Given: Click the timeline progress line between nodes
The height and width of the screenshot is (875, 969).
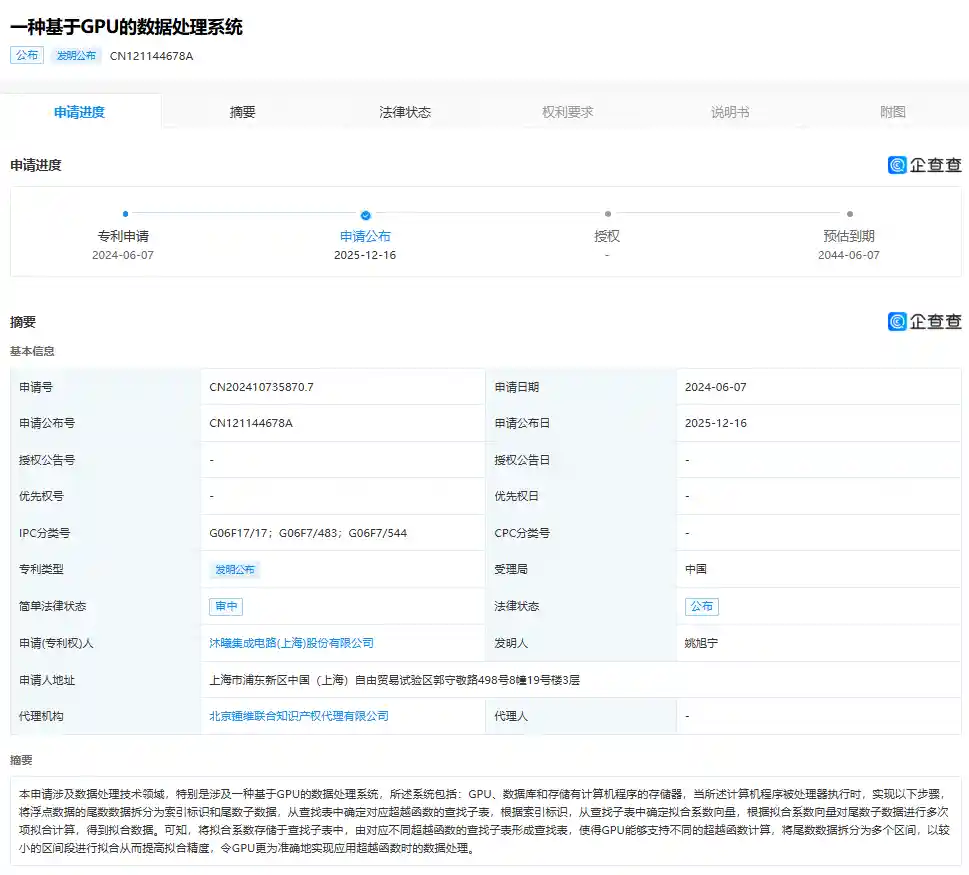Looking at the screenshot, I should pos(245,214).
